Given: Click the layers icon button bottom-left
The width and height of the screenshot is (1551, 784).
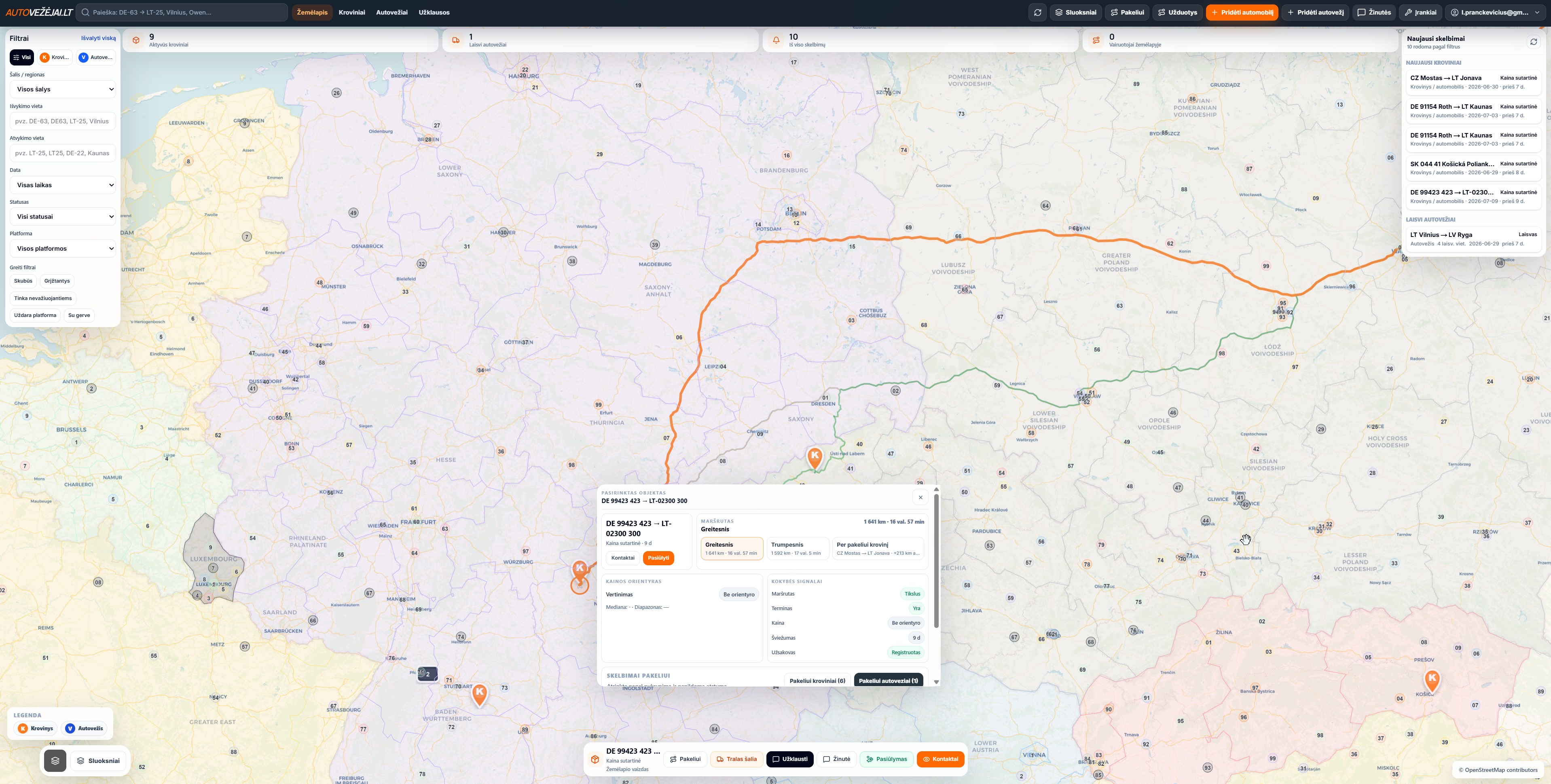Looking at the screenshot, I should (x=55, y=761).
